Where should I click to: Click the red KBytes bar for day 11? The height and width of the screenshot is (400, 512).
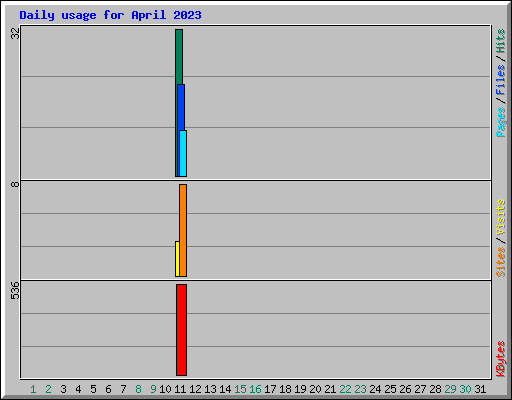pos(181,330)
